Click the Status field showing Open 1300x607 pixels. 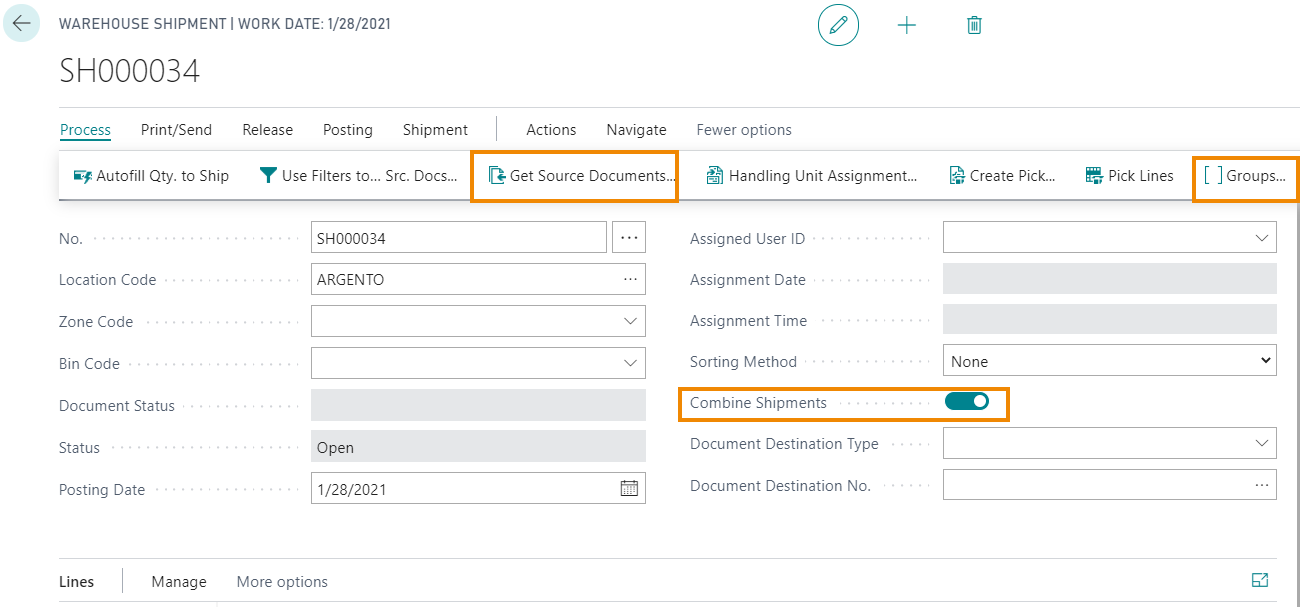point(478,447)
